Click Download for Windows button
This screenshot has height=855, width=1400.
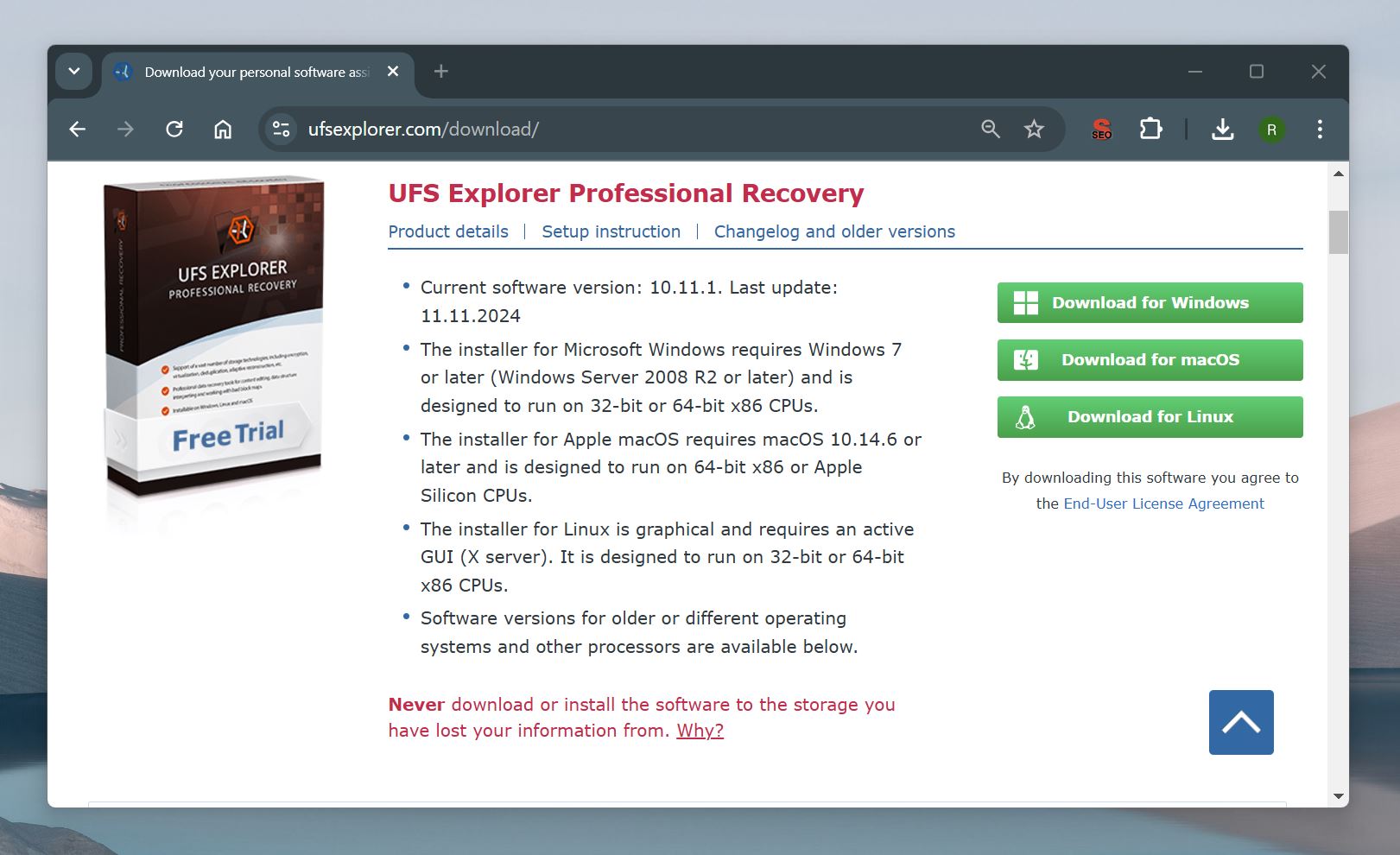(x=1150, y=303)
